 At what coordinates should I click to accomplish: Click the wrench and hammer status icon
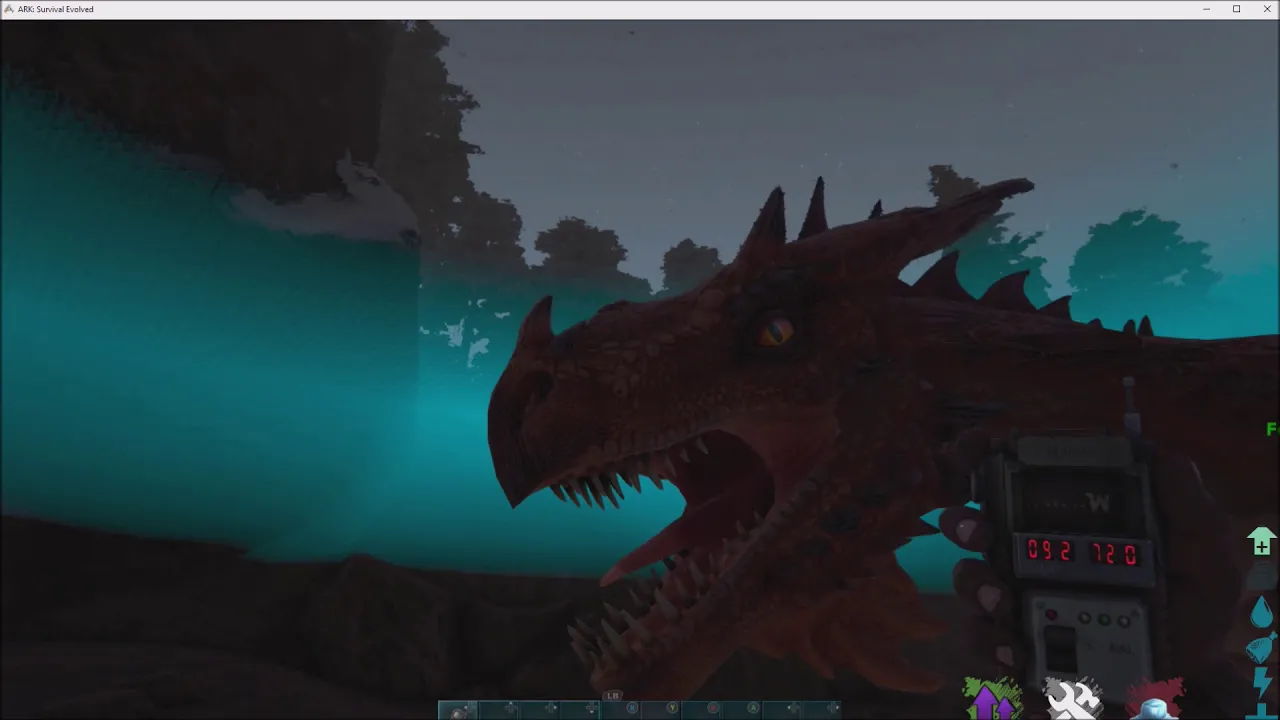1073,699
